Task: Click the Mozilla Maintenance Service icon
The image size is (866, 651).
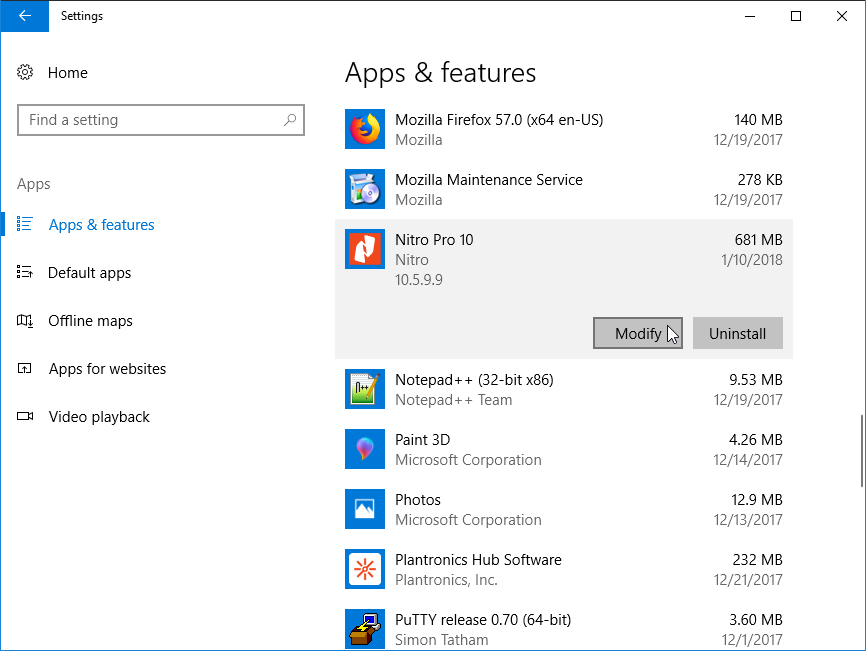Action: [365, 189]
